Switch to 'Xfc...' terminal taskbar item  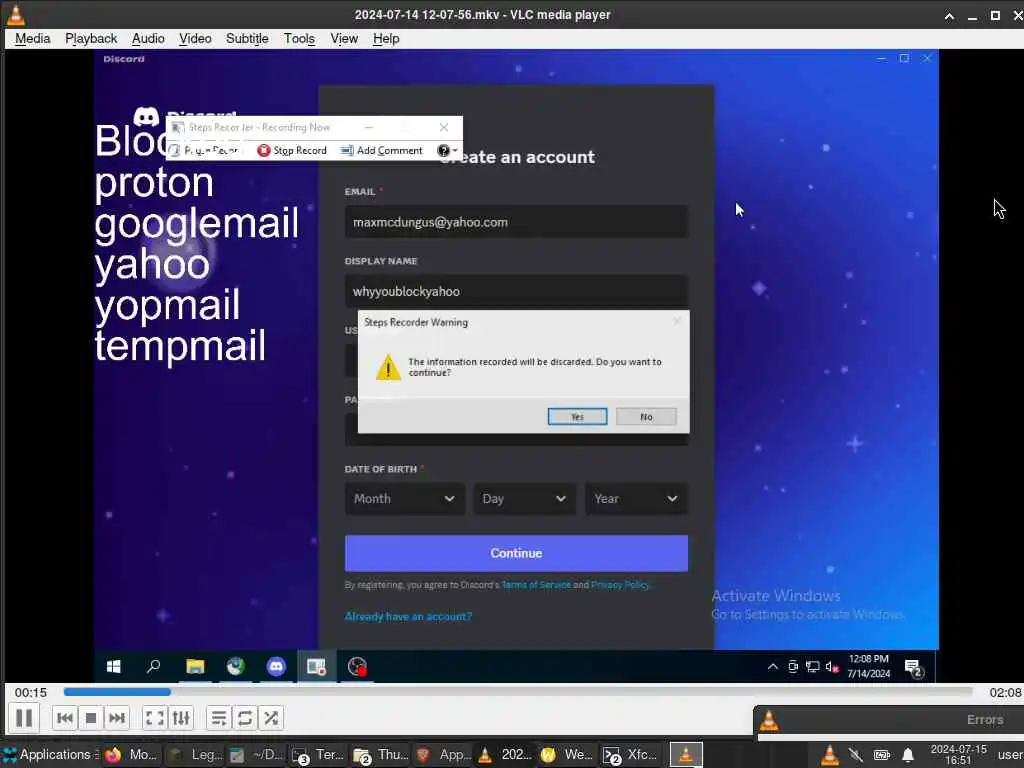630,755
